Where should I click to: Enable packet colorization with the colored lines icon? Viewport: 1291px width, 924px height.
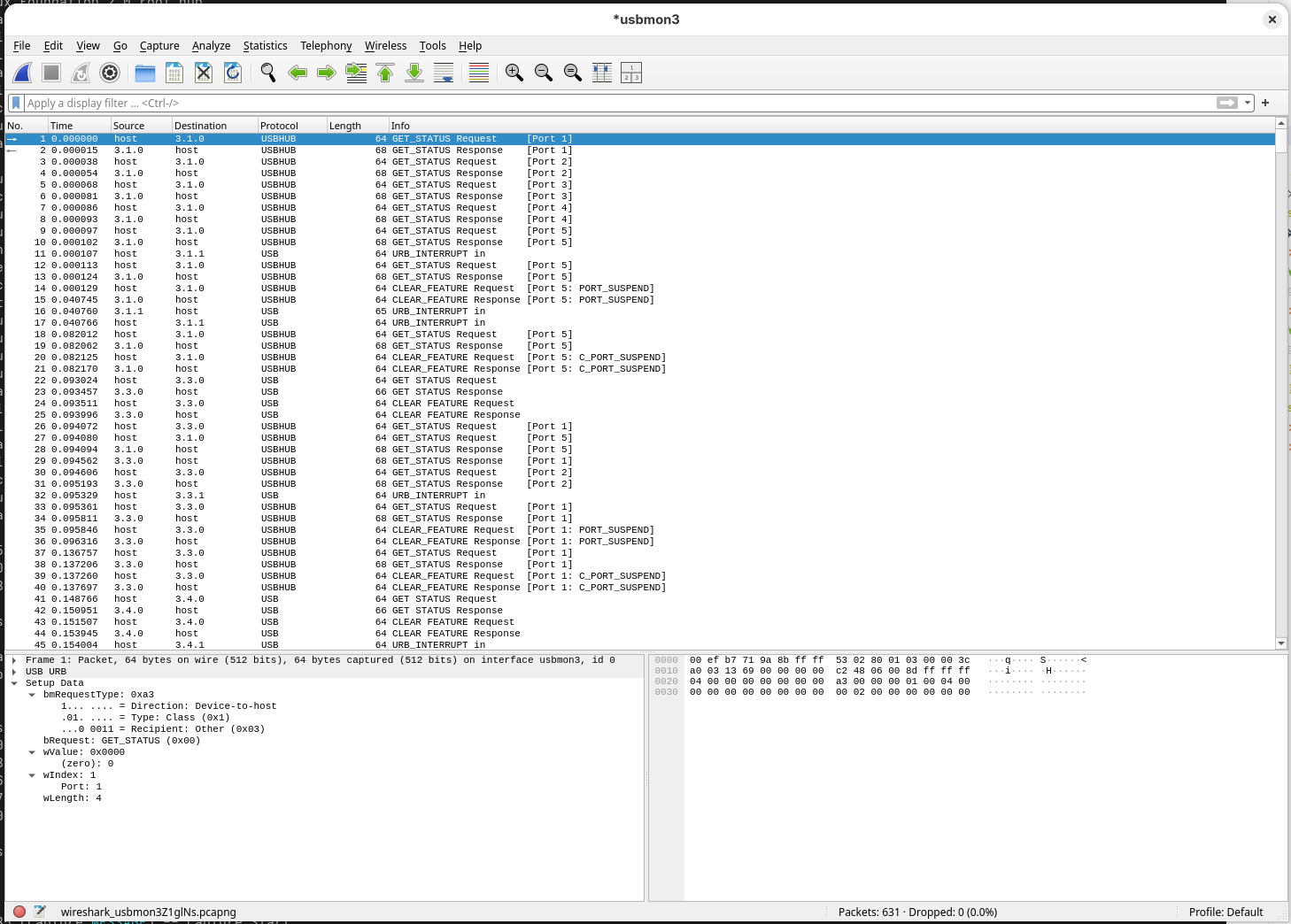click(478, 73)
